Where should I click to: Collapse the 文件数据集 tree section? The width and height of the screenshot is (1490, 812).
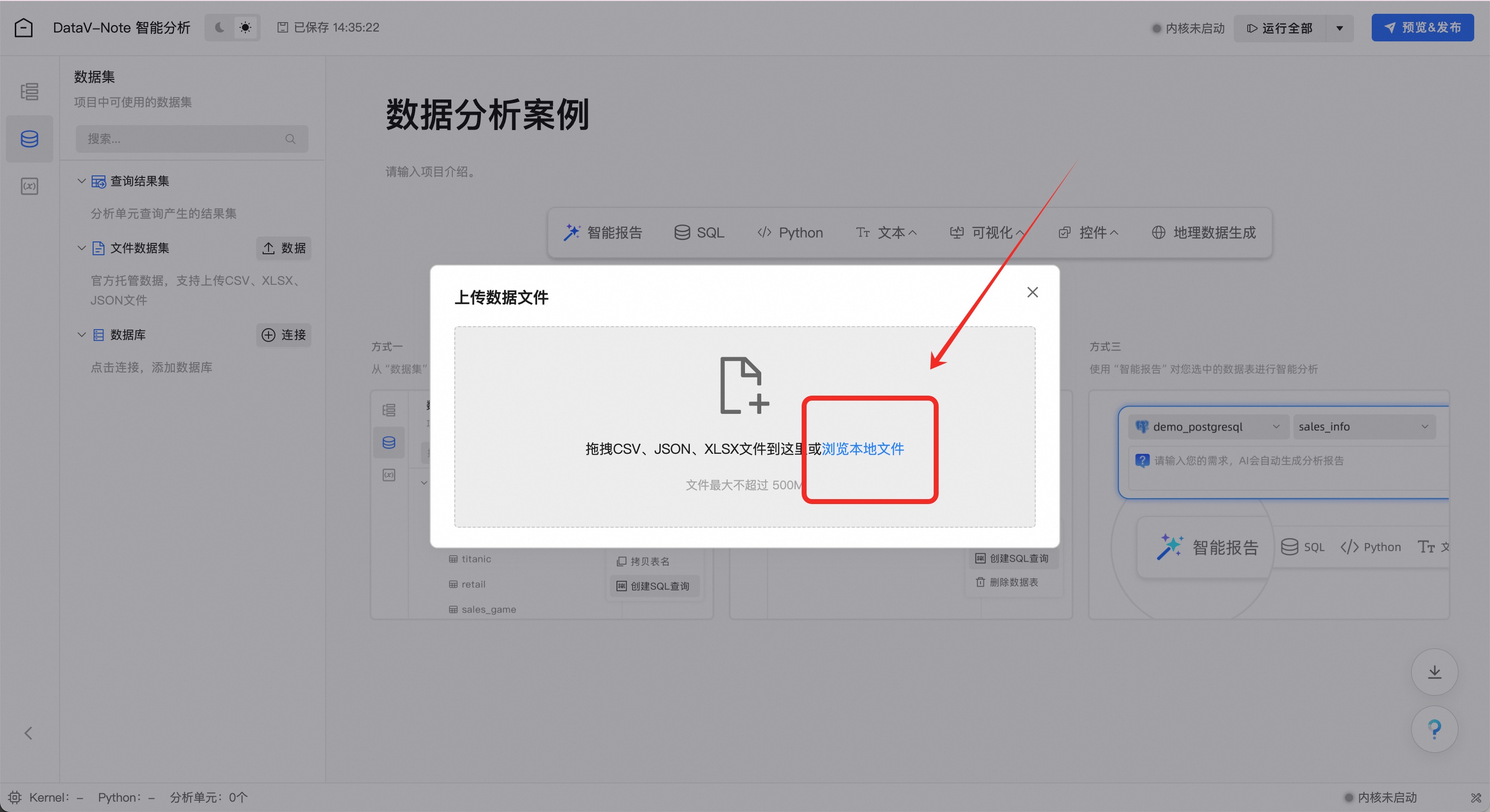click(x=82, y=248)
